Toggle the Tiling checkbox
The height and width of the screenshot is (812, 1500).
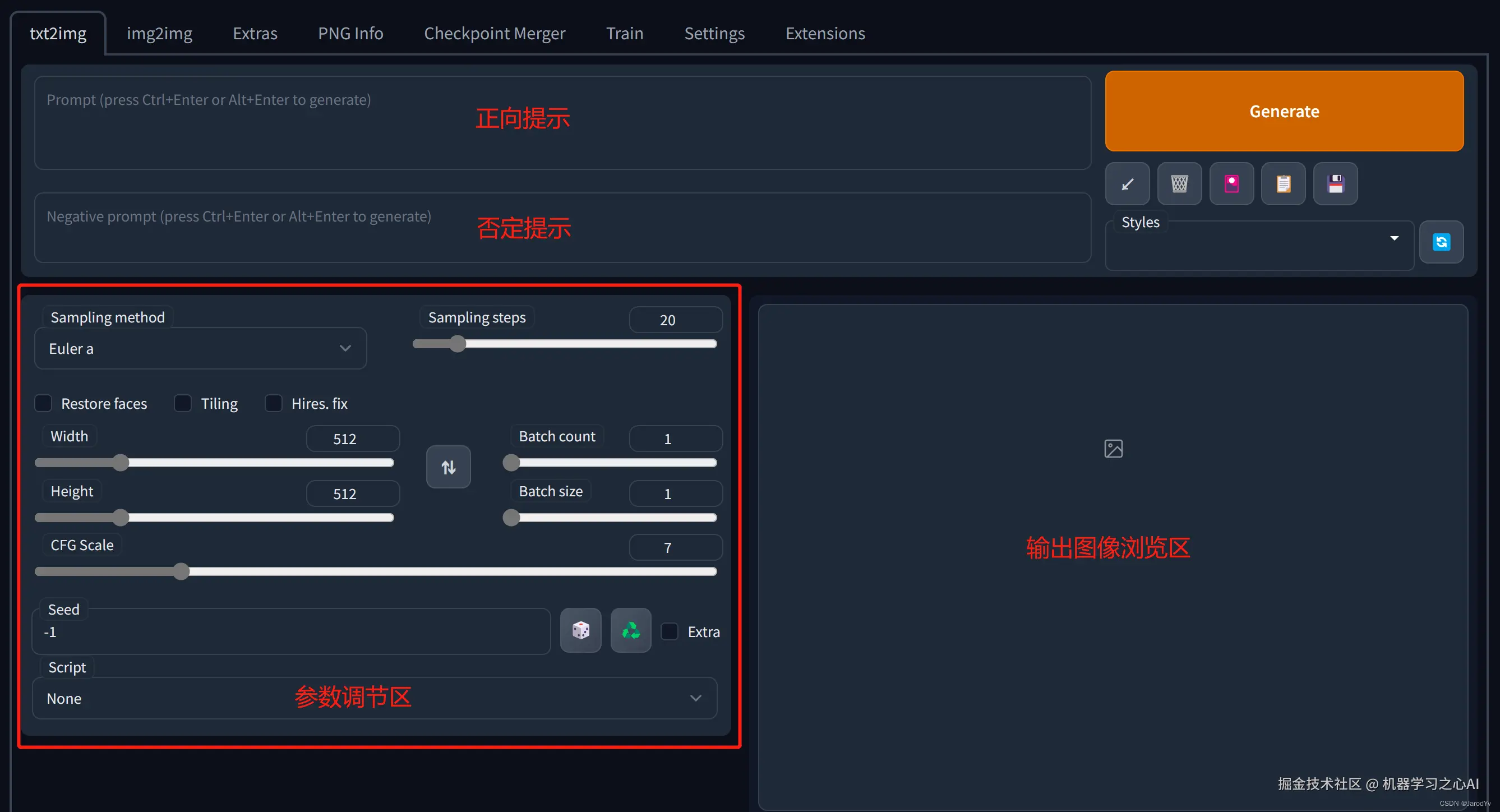(183, 403)
